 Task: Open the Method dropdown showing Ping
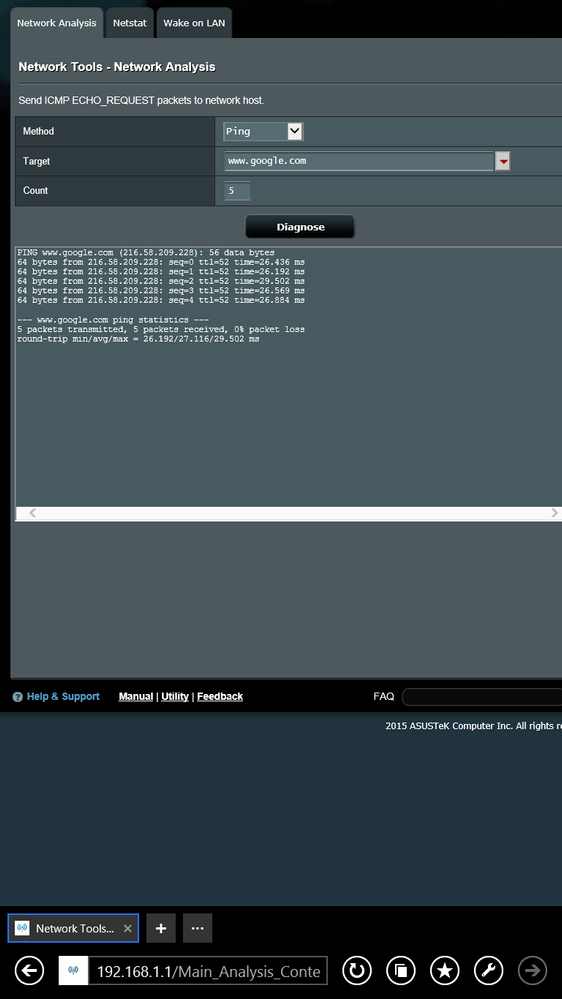[263, 131]
